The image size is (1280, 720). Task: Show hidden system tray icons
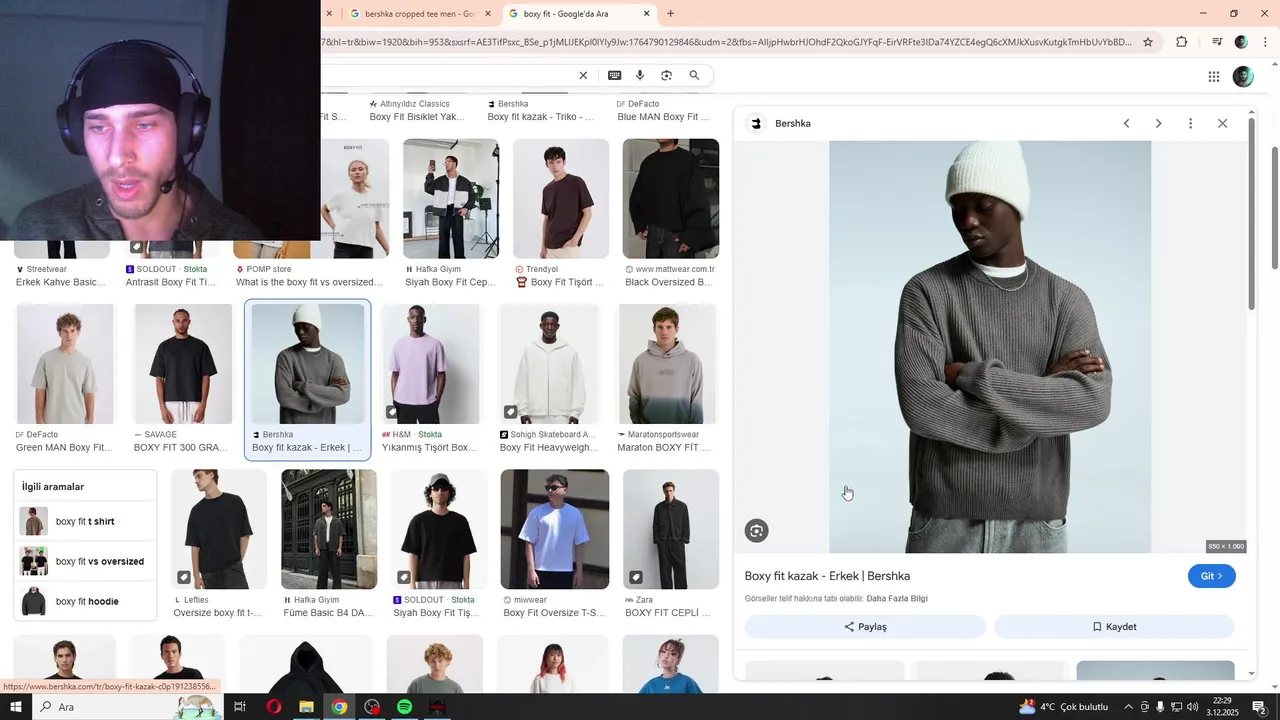pyautogui.click(x=1129, y=707)
